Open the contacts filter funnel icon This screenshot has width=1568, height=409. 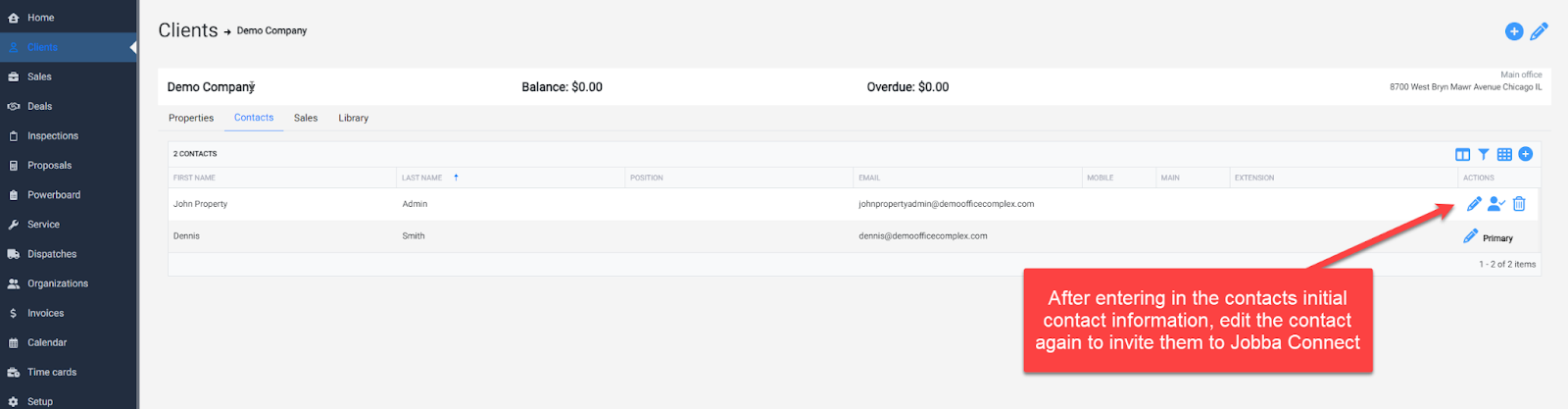pos(1484,154)
